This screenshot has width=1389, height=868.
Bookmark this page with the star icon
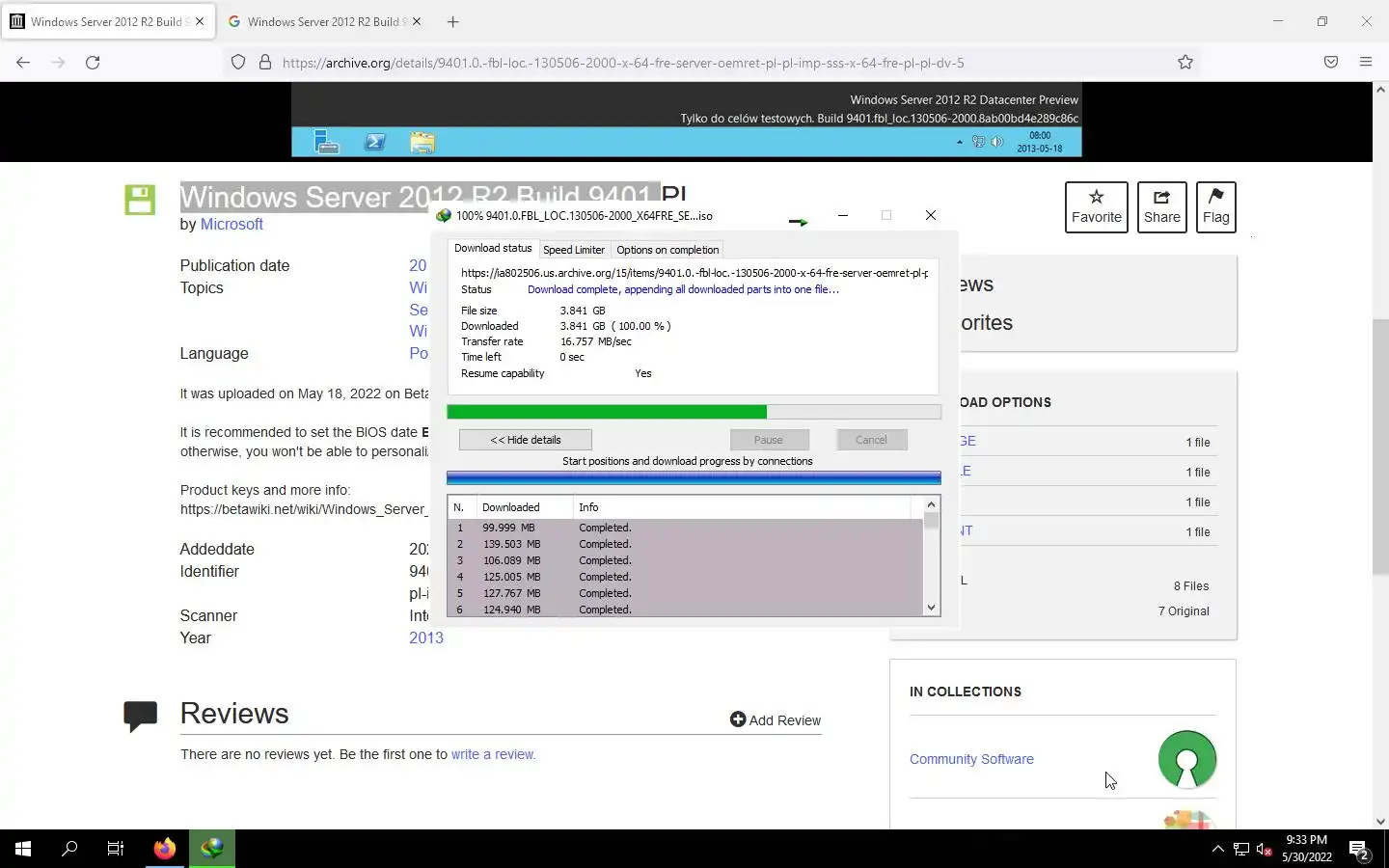pyautogui.click(x=1185, y=62)
